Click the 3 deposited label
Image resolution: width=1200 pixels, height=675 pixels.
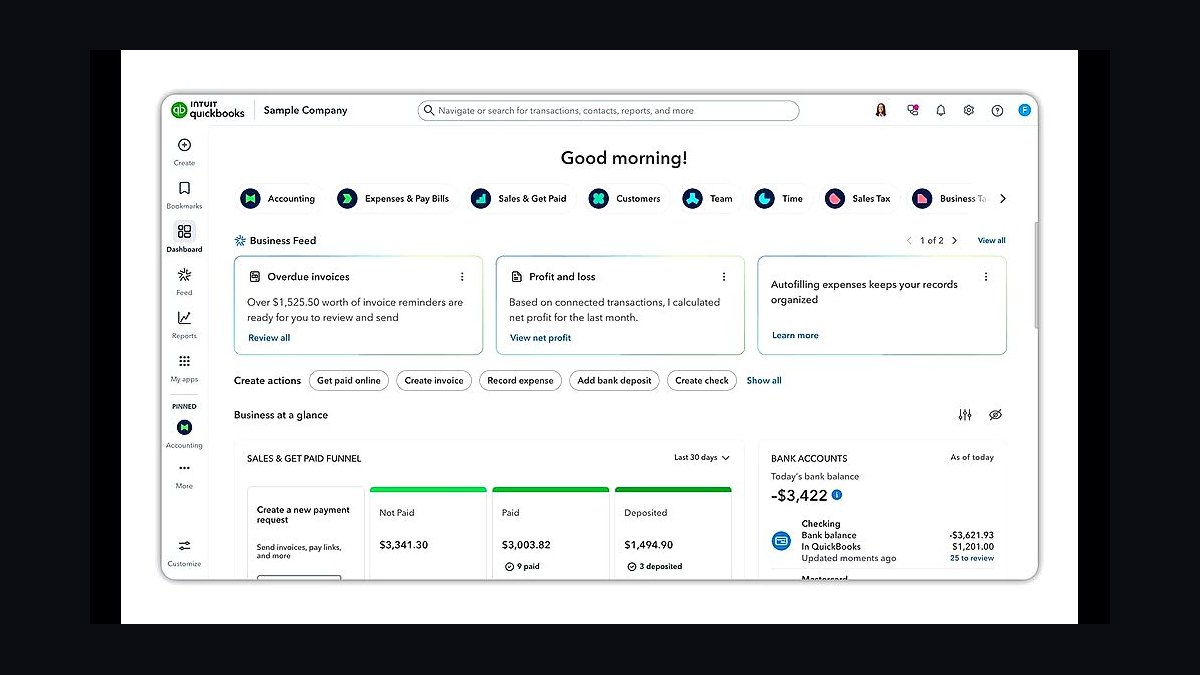coord(654,566)
